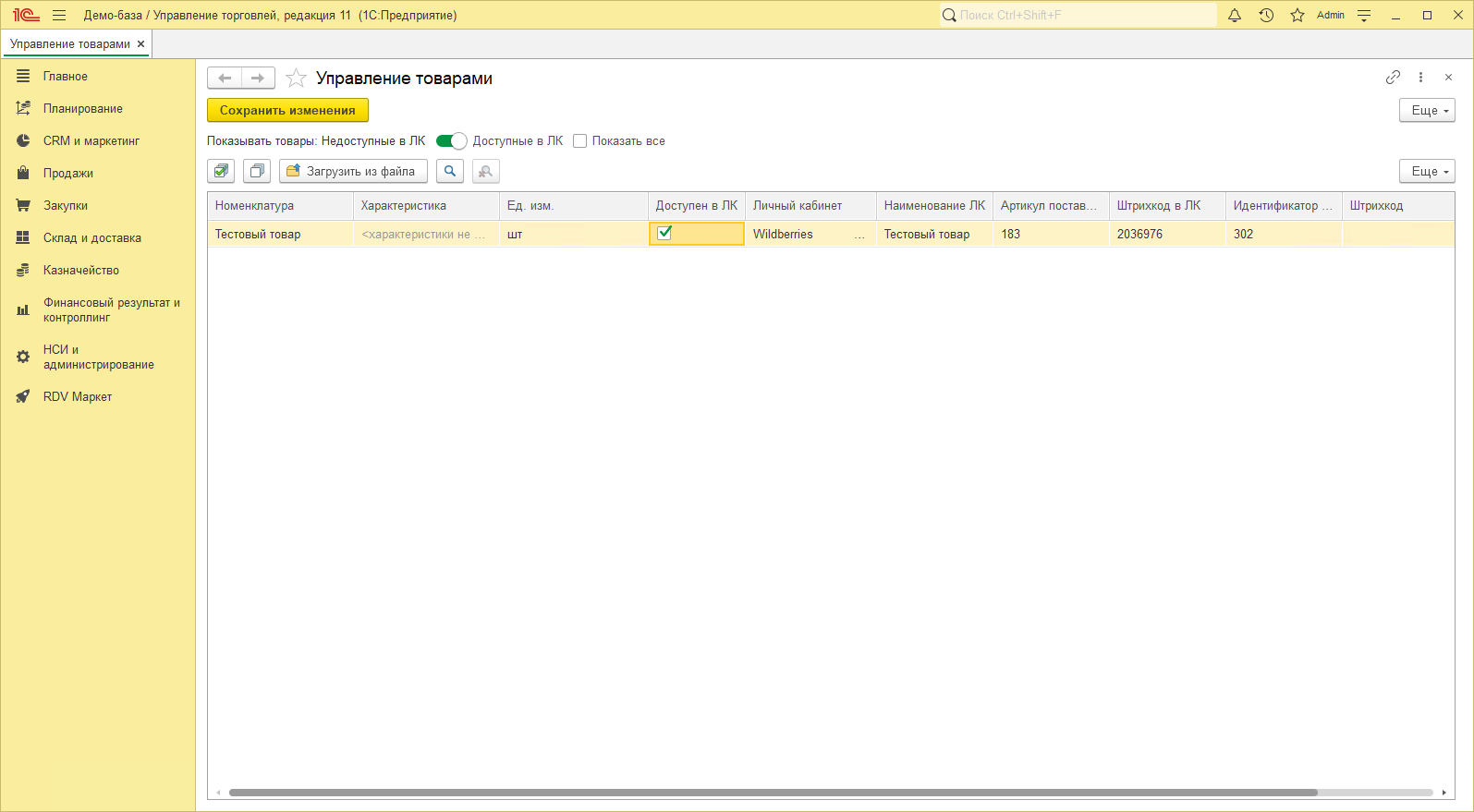Go to Склад и доставка section
The image size is (1474, 812).
pos(92,238)
